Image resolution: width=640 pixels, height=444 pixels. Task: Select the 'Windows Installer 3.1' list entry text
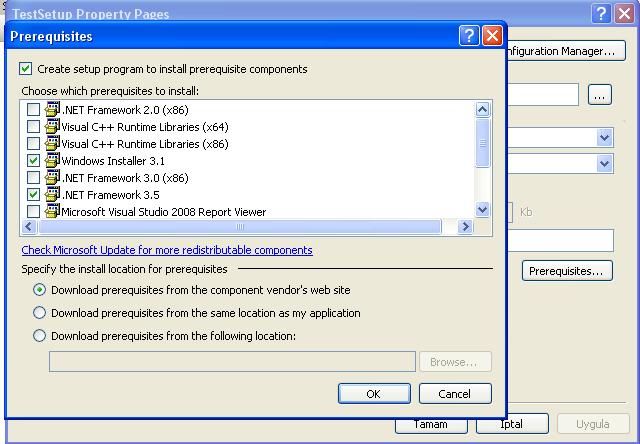coord(113,161)
